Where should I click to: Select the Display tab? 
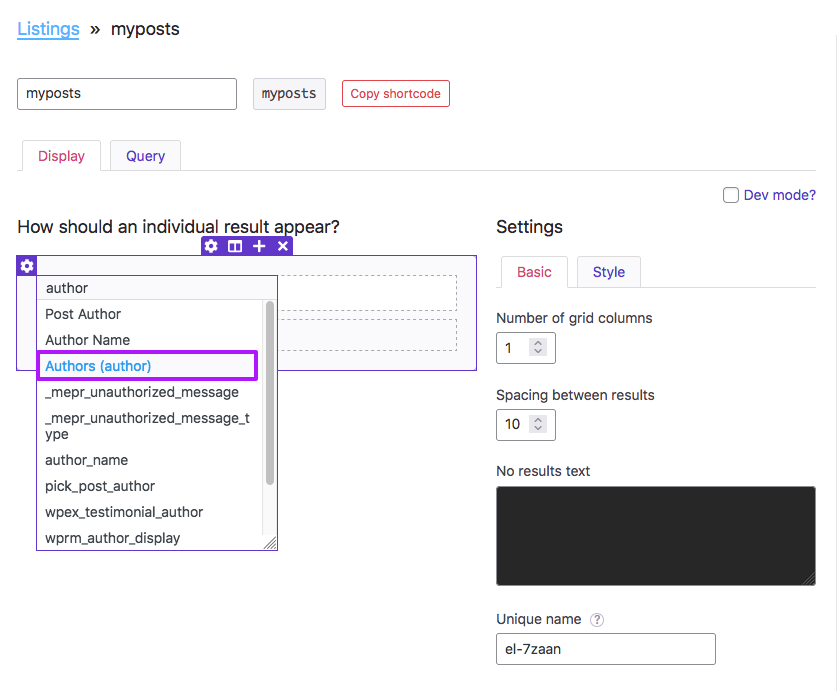pos(61,156)
